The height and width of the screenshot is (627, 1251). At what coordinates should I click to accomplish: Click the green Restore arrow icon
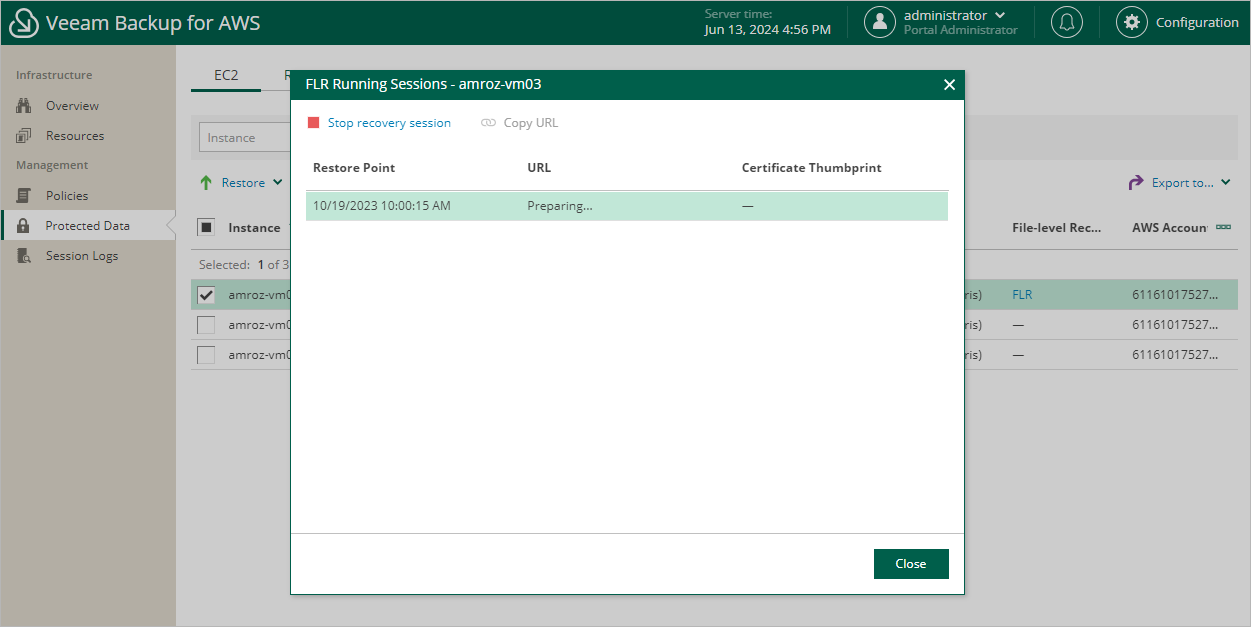[206, 183]
